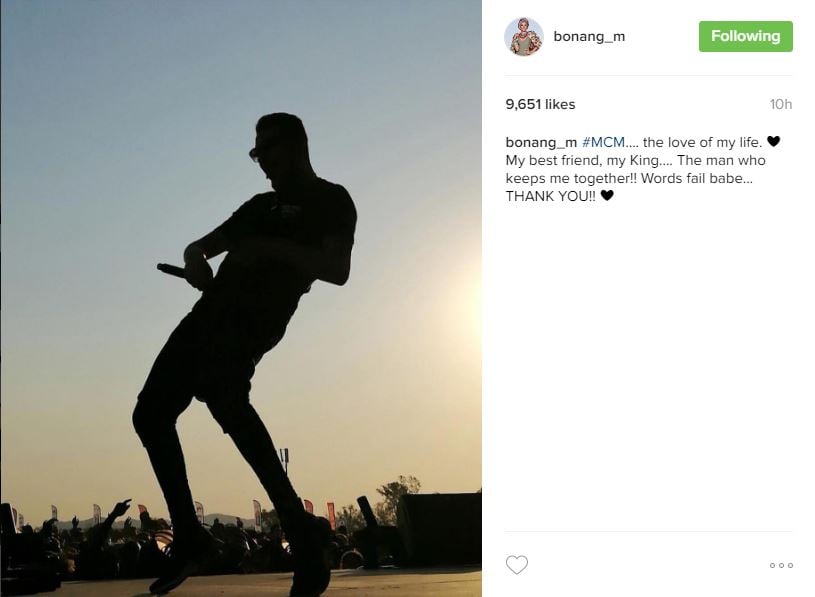Open the bonang_m username in the header
Screen dimensions: 815x597
(x=589, y=36)
